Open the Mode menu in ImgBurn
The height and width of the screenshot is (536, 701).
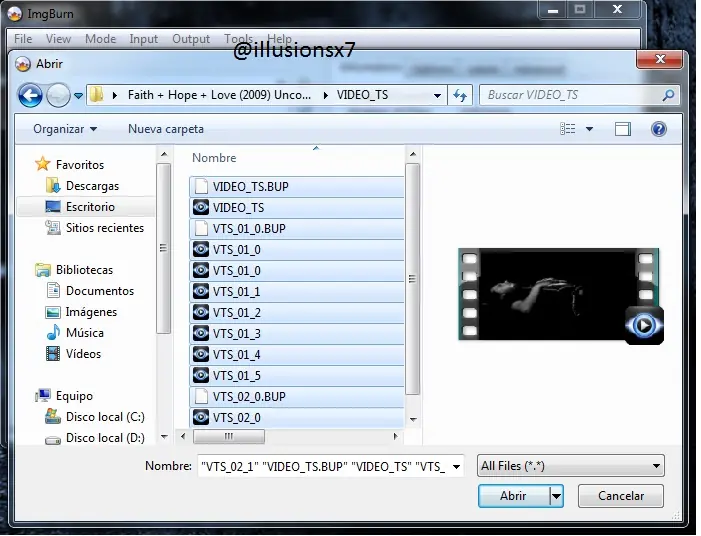(100, 39)
